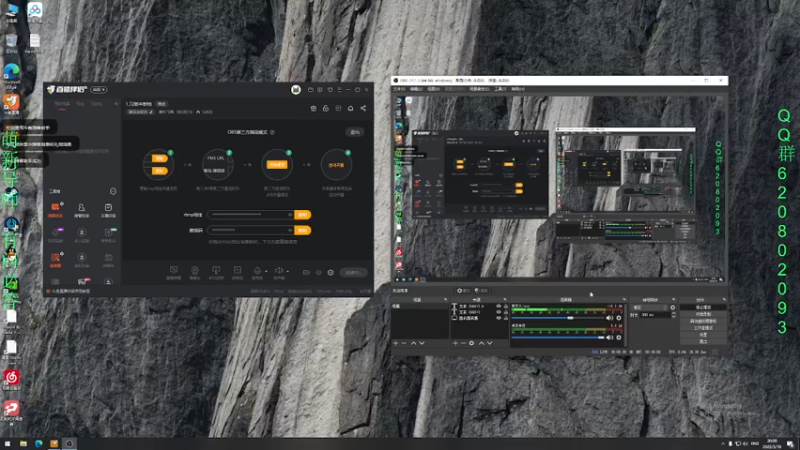Open the Controls dock pop-out menu in OBS

click(x=723, y=299)
